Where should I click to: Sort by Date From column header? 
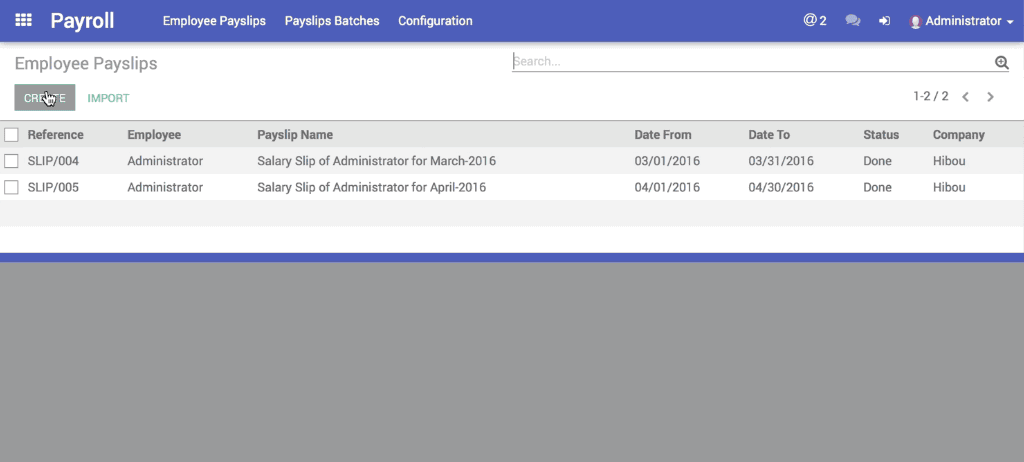663,135
